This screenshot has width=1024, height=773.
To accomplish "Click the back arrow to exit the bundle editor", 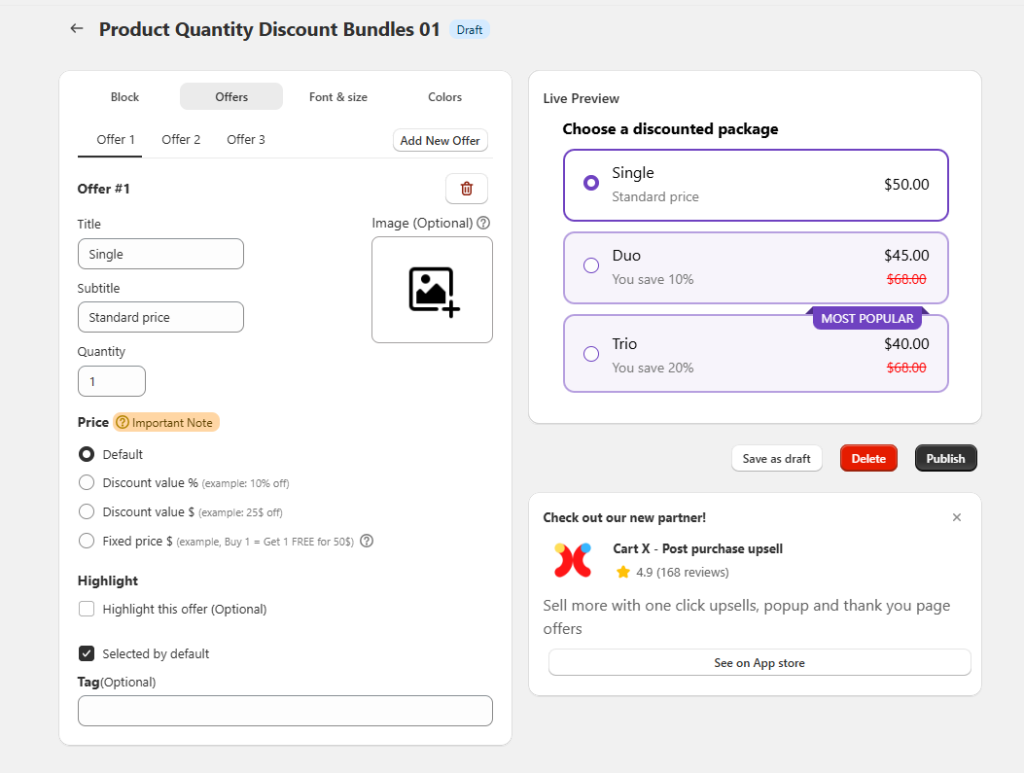I will [76, 28].
